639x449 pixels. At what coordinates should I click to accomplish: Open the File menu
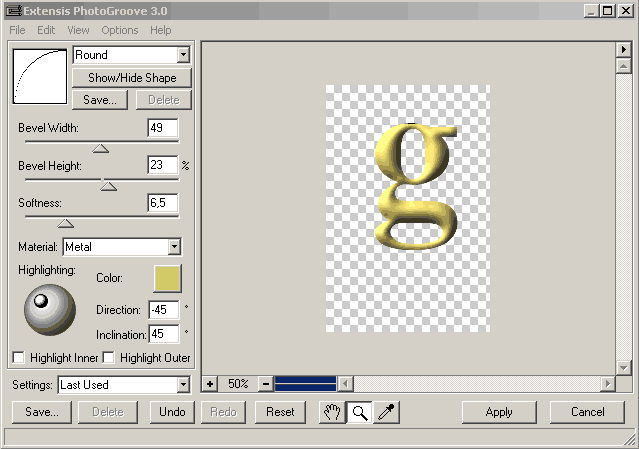[17, 30]
